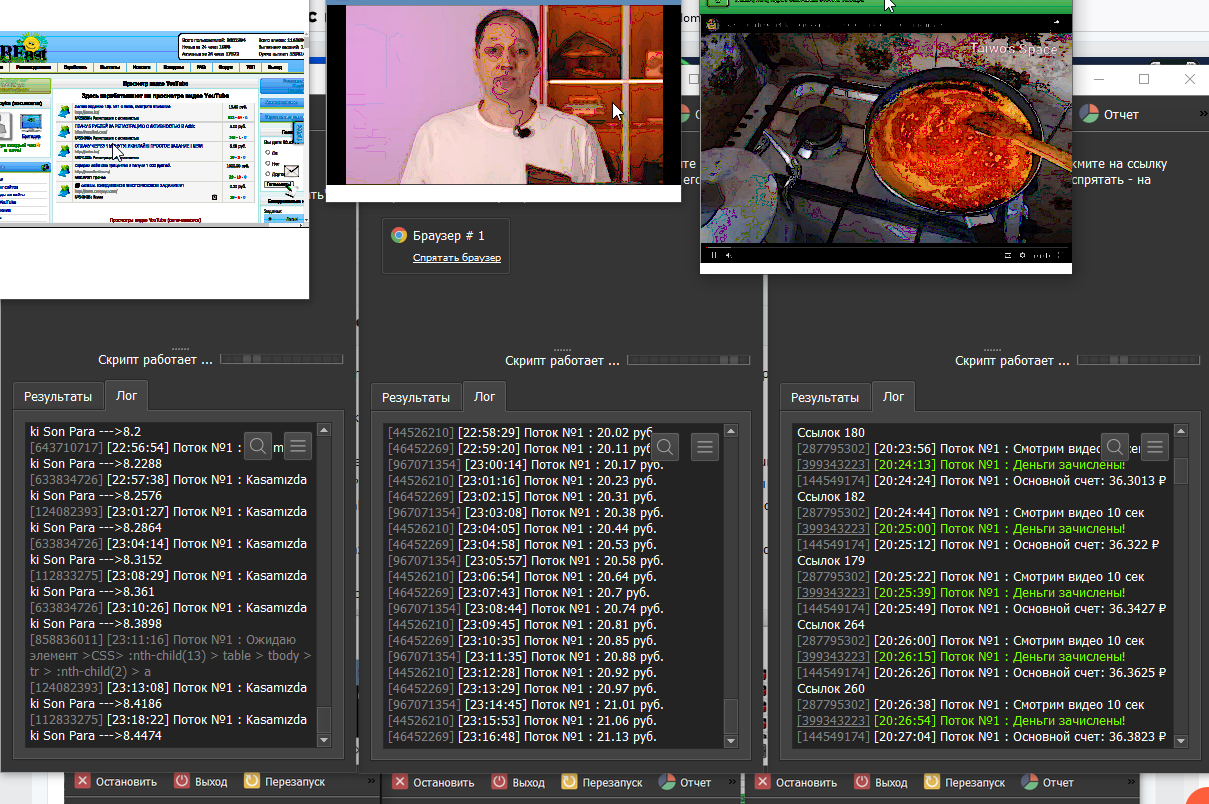Open settings gear in cooking video player
Image resolution: width=1209 pixels, height=804 pixels.
1022,255
